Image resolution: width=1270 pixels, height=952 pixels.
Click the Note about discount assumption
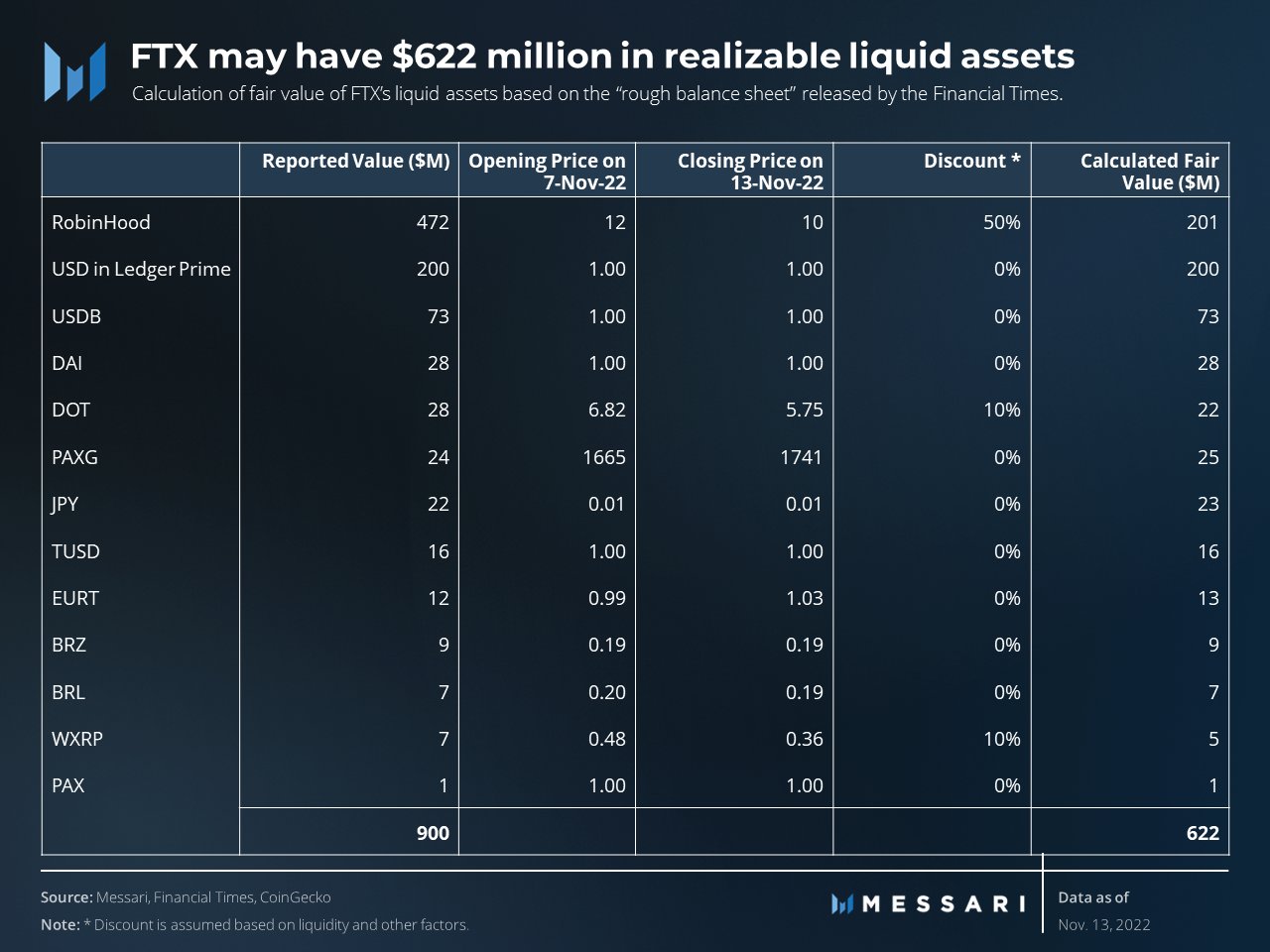(255, 925)
